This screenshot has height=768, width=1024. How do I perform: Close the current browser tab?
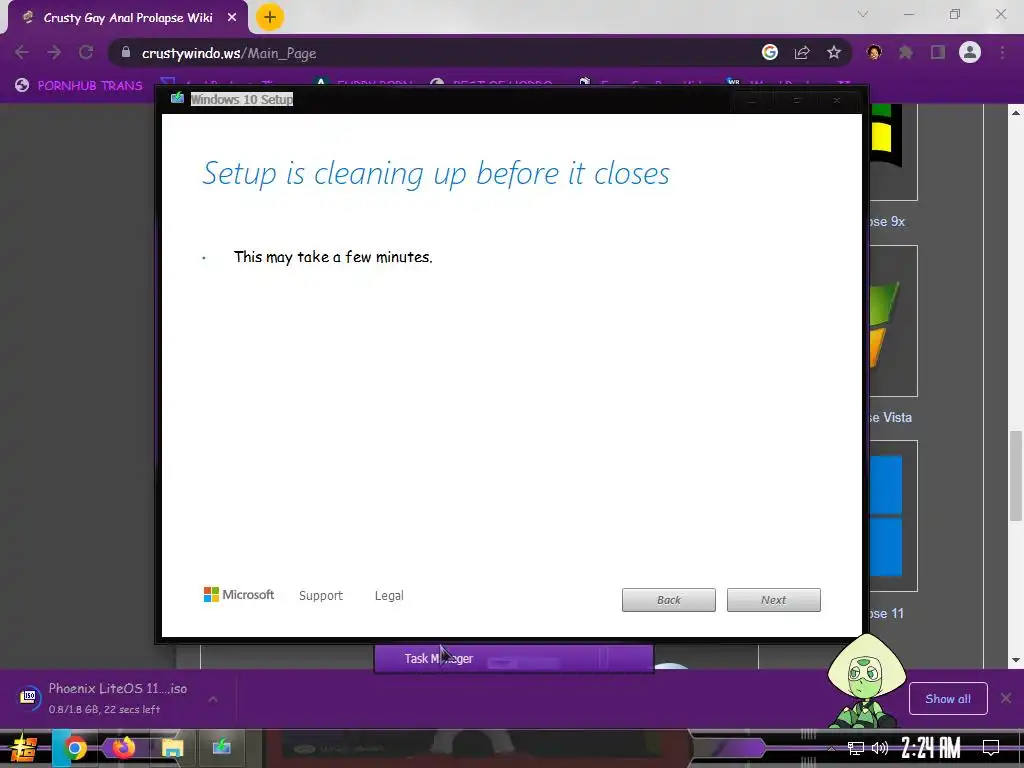click(232, 18)
